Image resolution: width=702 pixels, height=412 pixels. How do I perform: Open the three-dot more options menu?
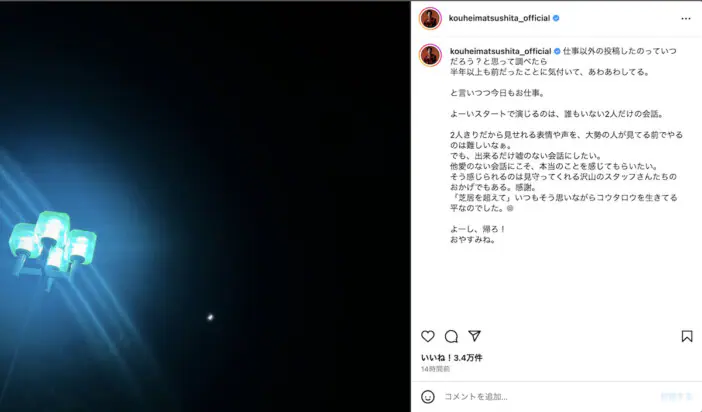pyautogui.click(x=686, y=18)
